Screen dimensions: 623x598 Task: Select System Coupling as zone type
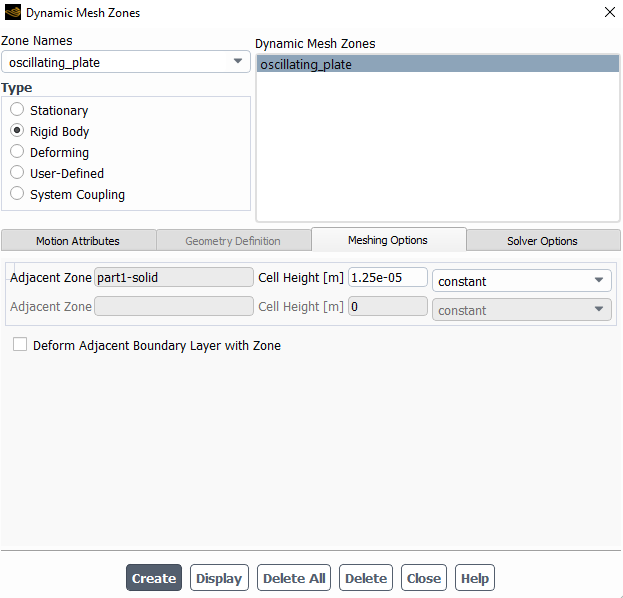[x=17, y=194]
